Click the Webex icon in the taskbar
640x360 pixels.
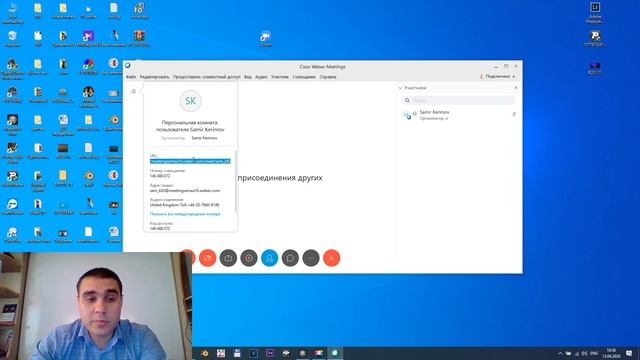tap(335, 353)
